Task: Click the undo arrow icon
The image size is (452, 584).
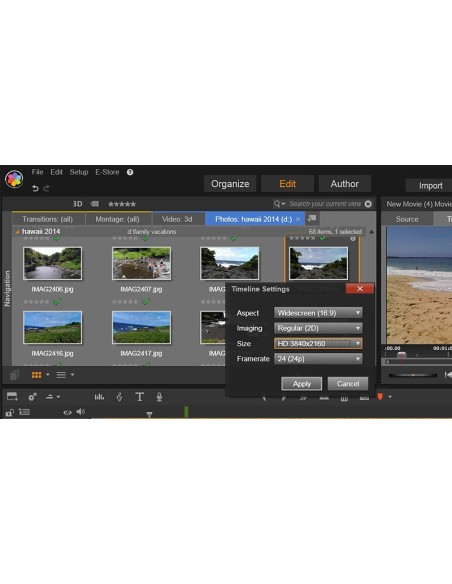Action: pyautogui.click(x=35, y=188)
